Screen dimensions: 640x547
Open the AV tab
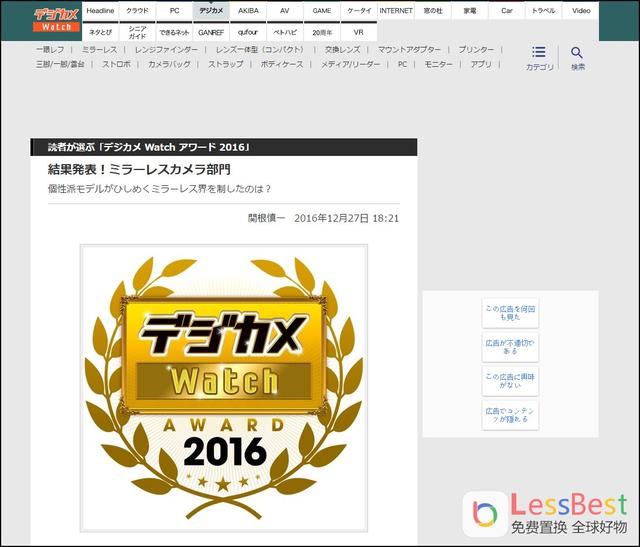click(x=285, y=11)
